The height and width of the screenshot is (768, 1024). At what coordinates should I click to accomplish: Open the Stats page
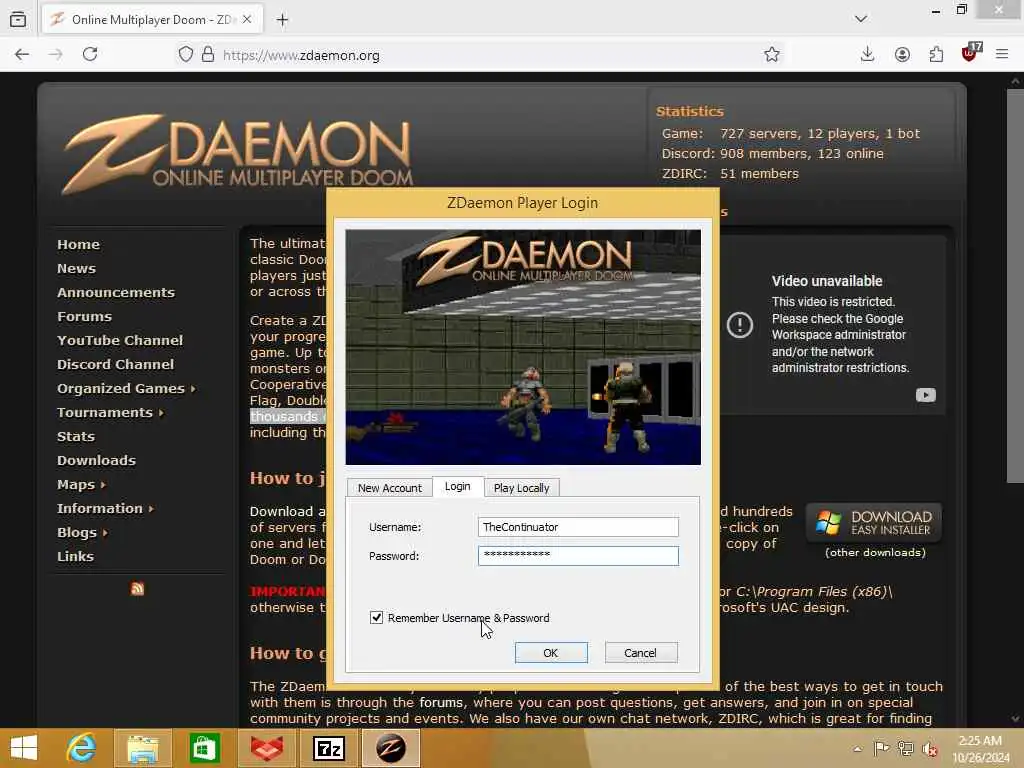click(76, 436)
